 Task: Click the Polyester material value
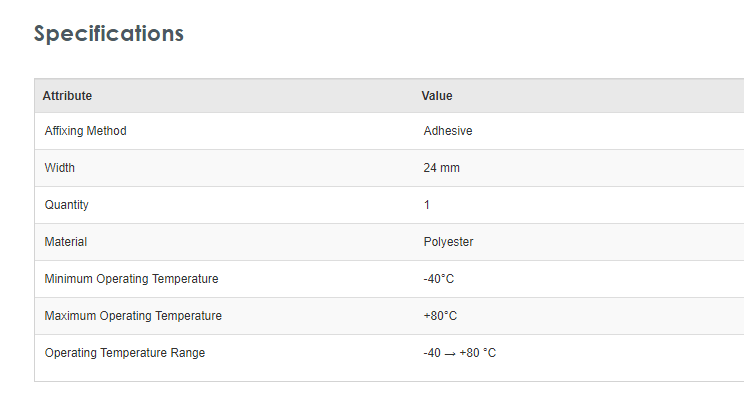[448, 242]
